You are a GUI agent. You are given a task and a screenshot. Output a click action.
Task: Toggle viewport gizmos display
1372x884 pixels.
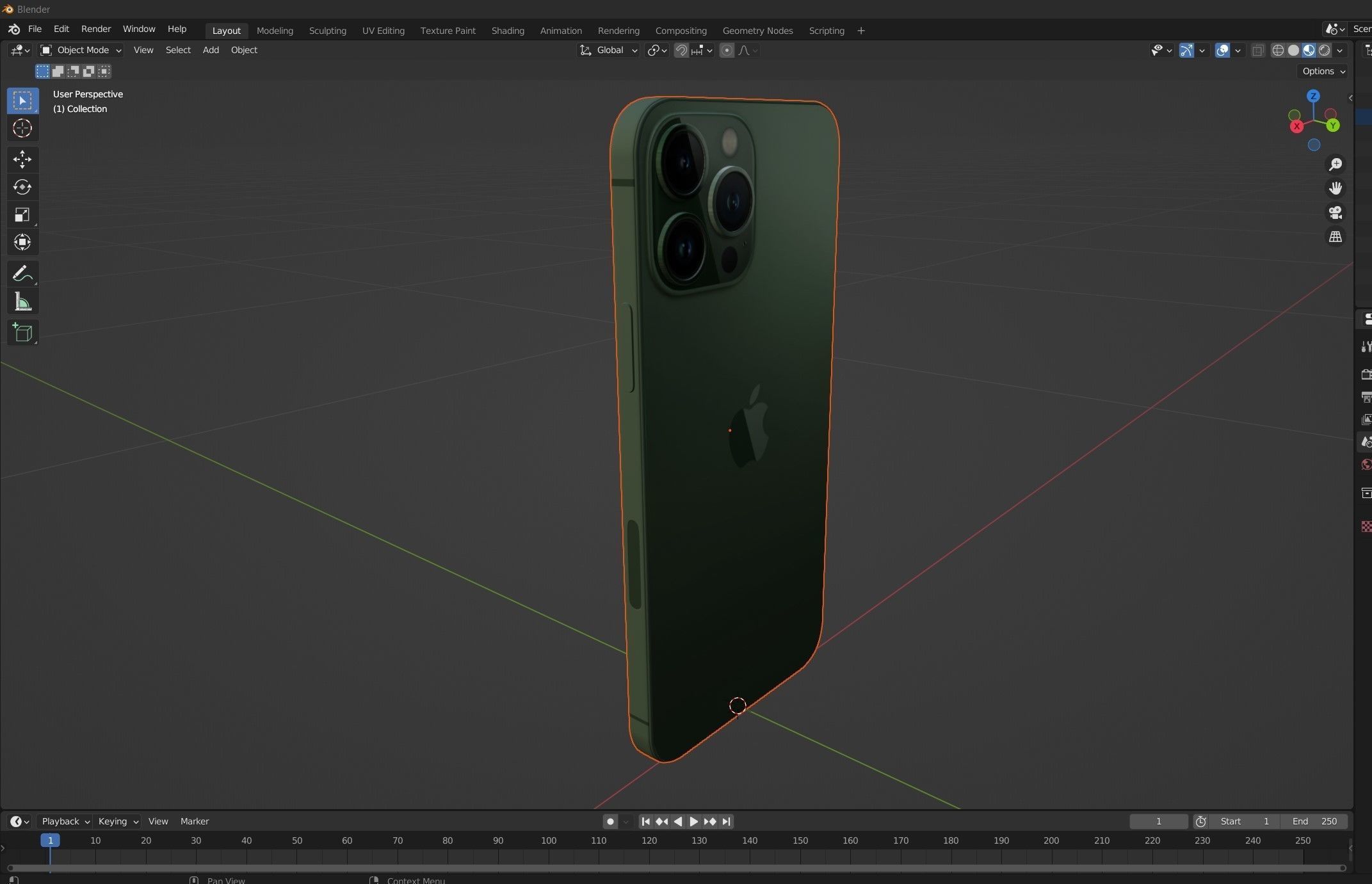click(x=1186, y=51)
